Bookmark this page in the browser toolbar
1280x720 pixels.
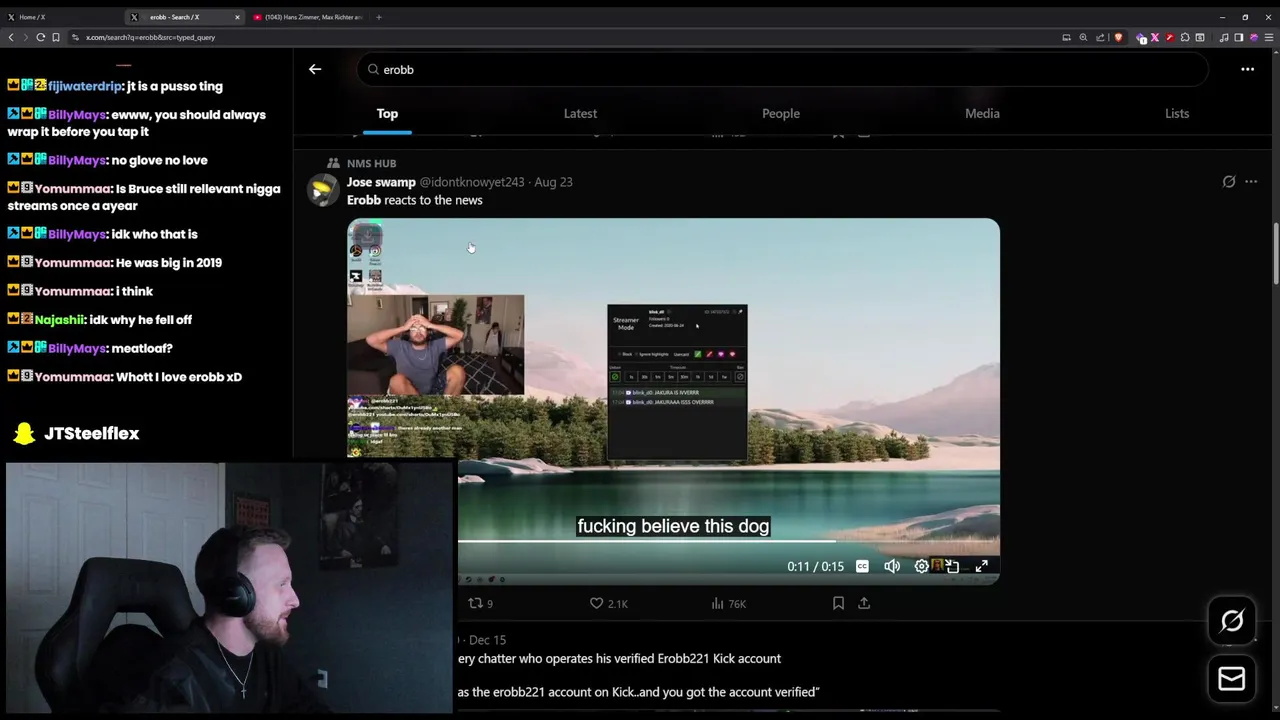click(x=56, y=37)
